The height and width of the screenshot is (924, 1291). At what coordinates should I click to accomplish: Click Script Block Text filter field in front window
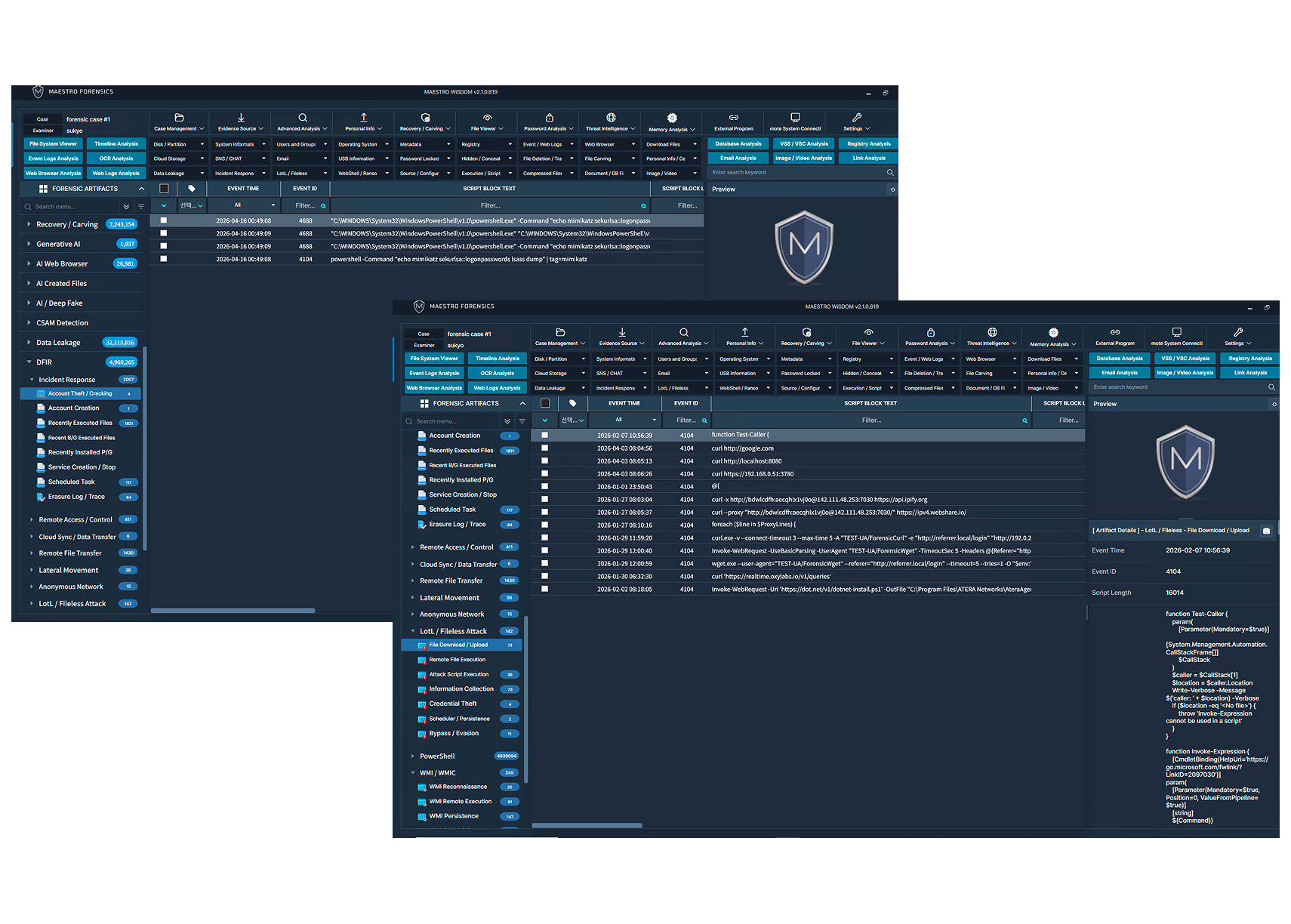[x=871, y=420]
